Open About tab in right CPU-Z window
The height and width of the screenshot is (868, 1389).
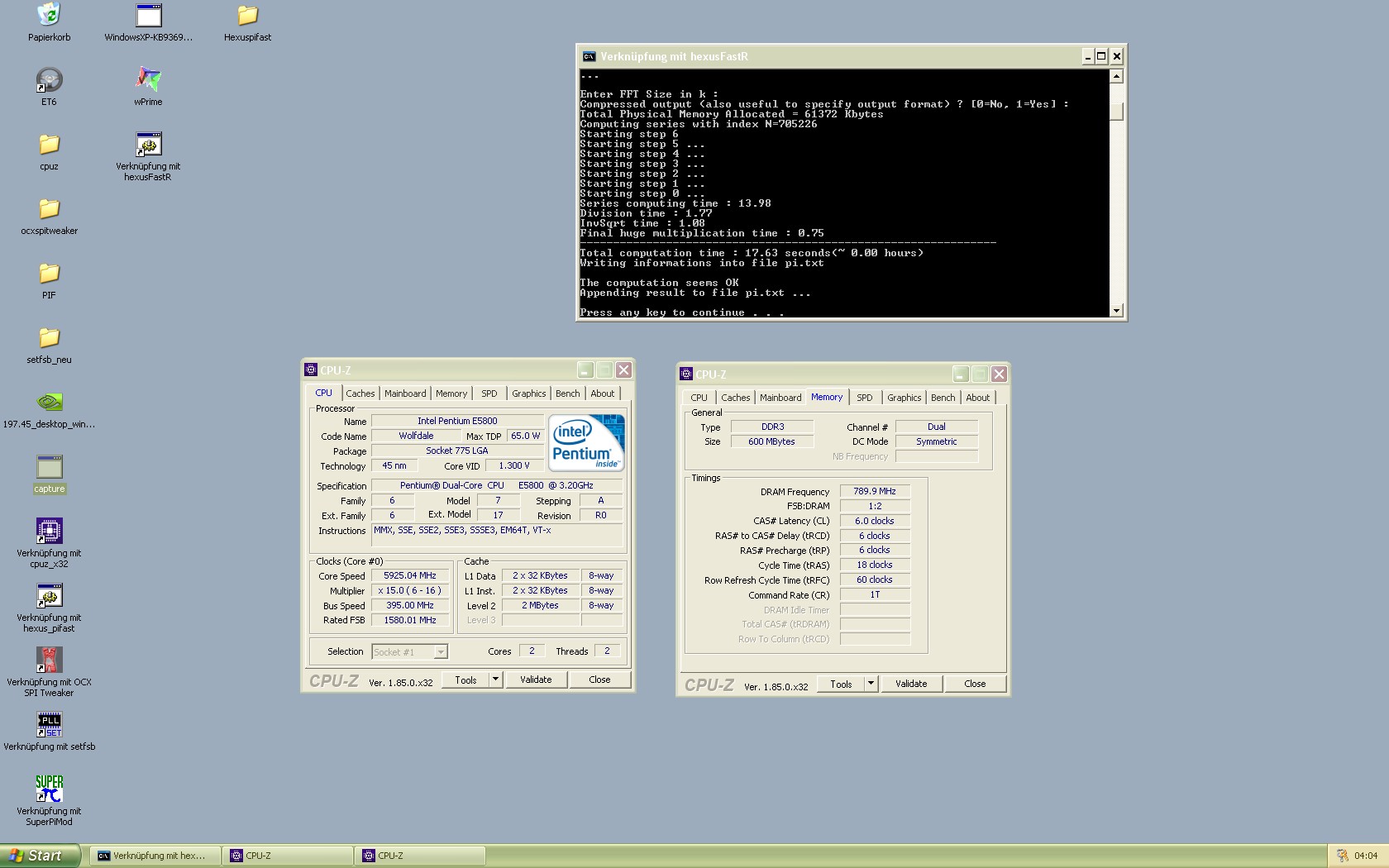978,398
